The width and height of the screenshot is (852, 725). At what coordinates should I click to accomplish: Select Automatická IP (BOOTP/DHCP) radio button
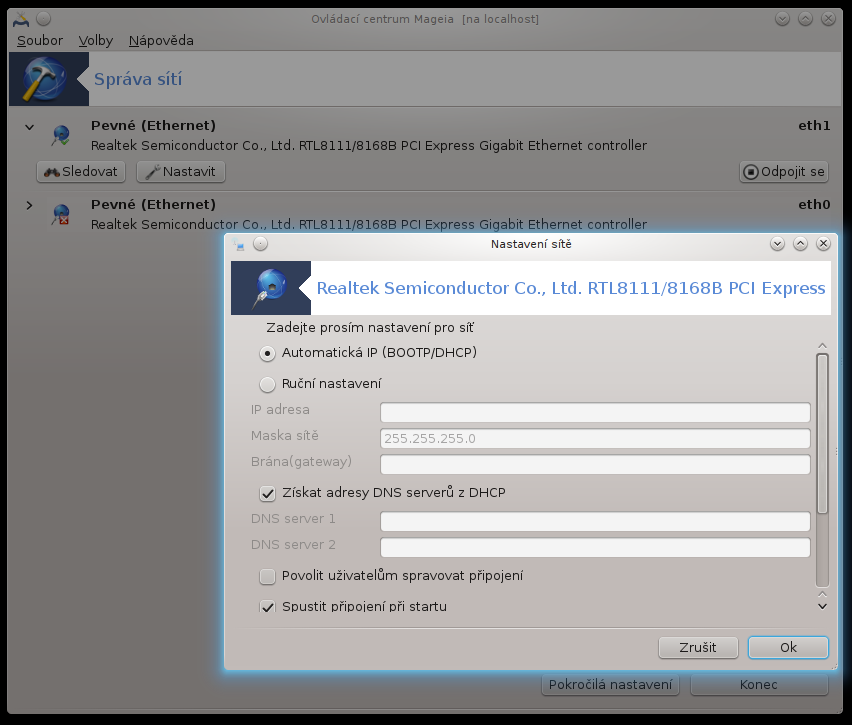tap(267, 354)
